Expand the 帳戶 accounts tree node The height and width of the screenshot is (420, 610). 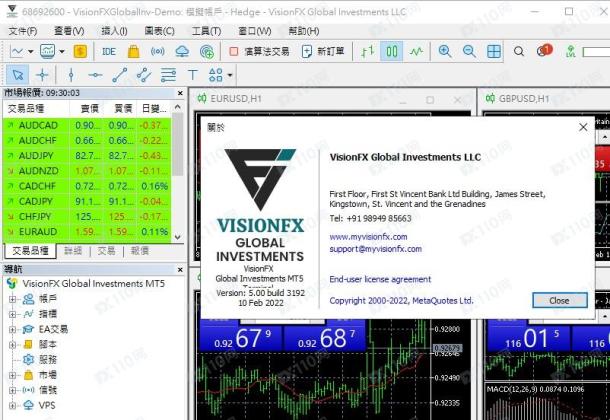(x=12, y=299)
